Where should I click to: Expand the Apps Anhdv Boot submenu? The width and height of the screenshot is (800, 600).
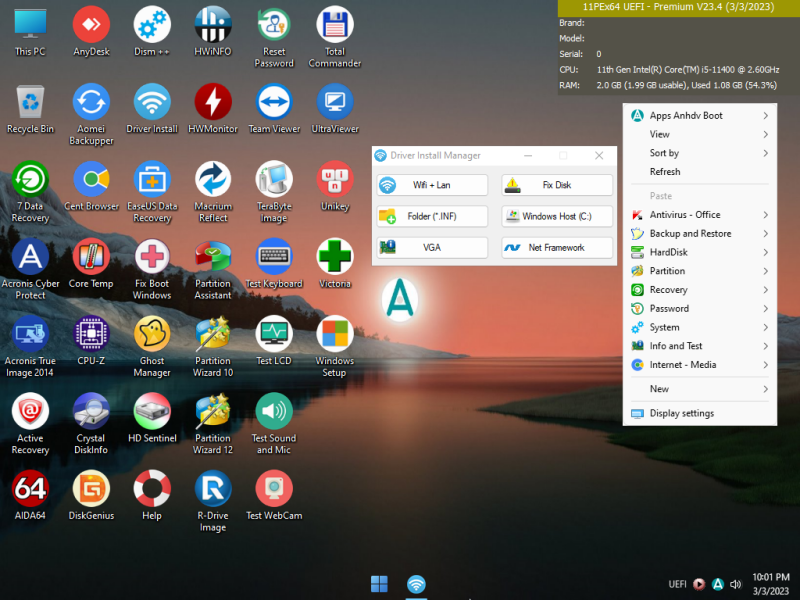(x=699, y=116)
